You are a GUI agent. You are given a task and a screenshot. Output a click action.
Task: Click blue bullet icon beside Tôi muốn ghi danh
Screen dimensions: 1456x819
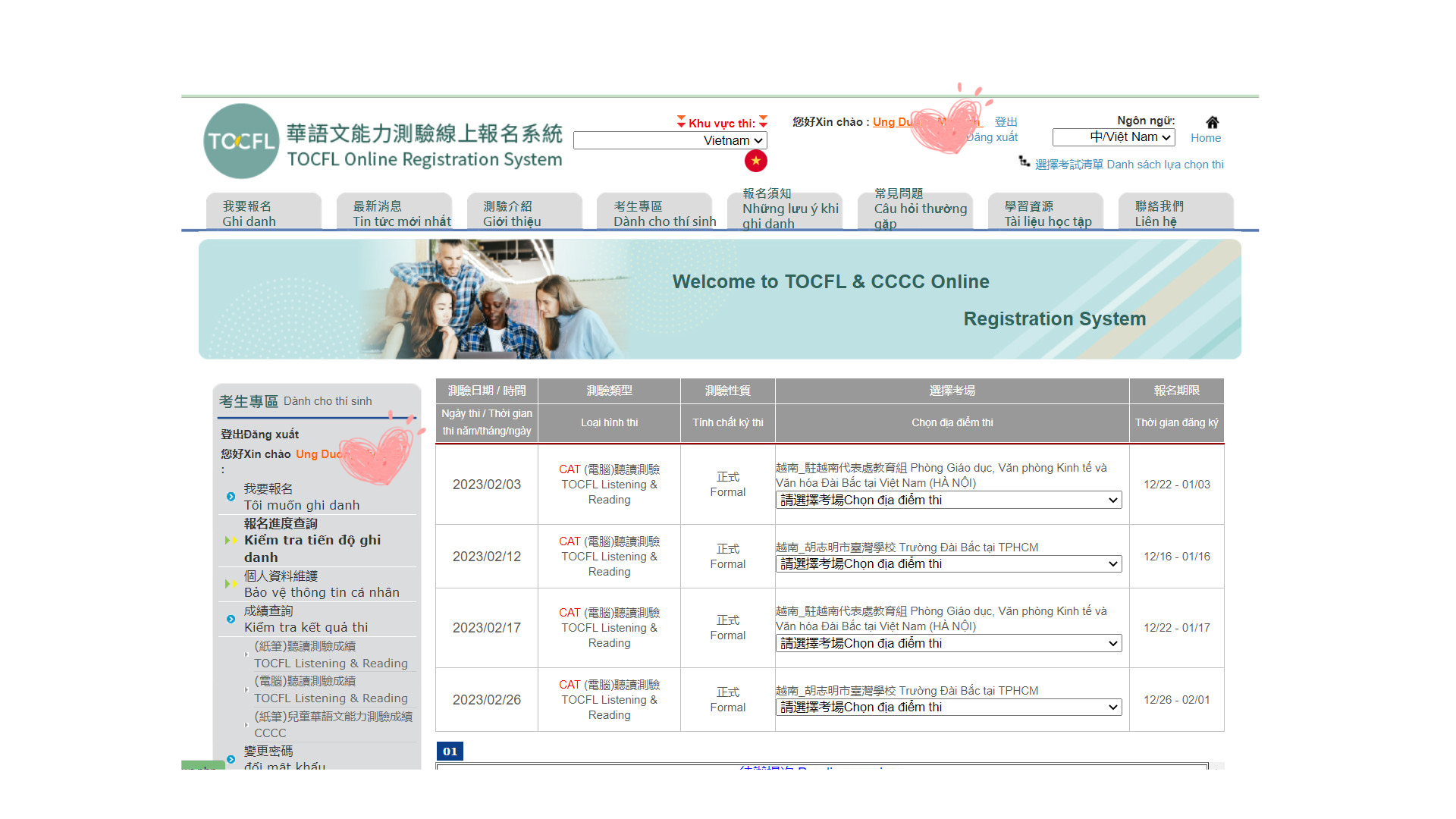(231, 497)
